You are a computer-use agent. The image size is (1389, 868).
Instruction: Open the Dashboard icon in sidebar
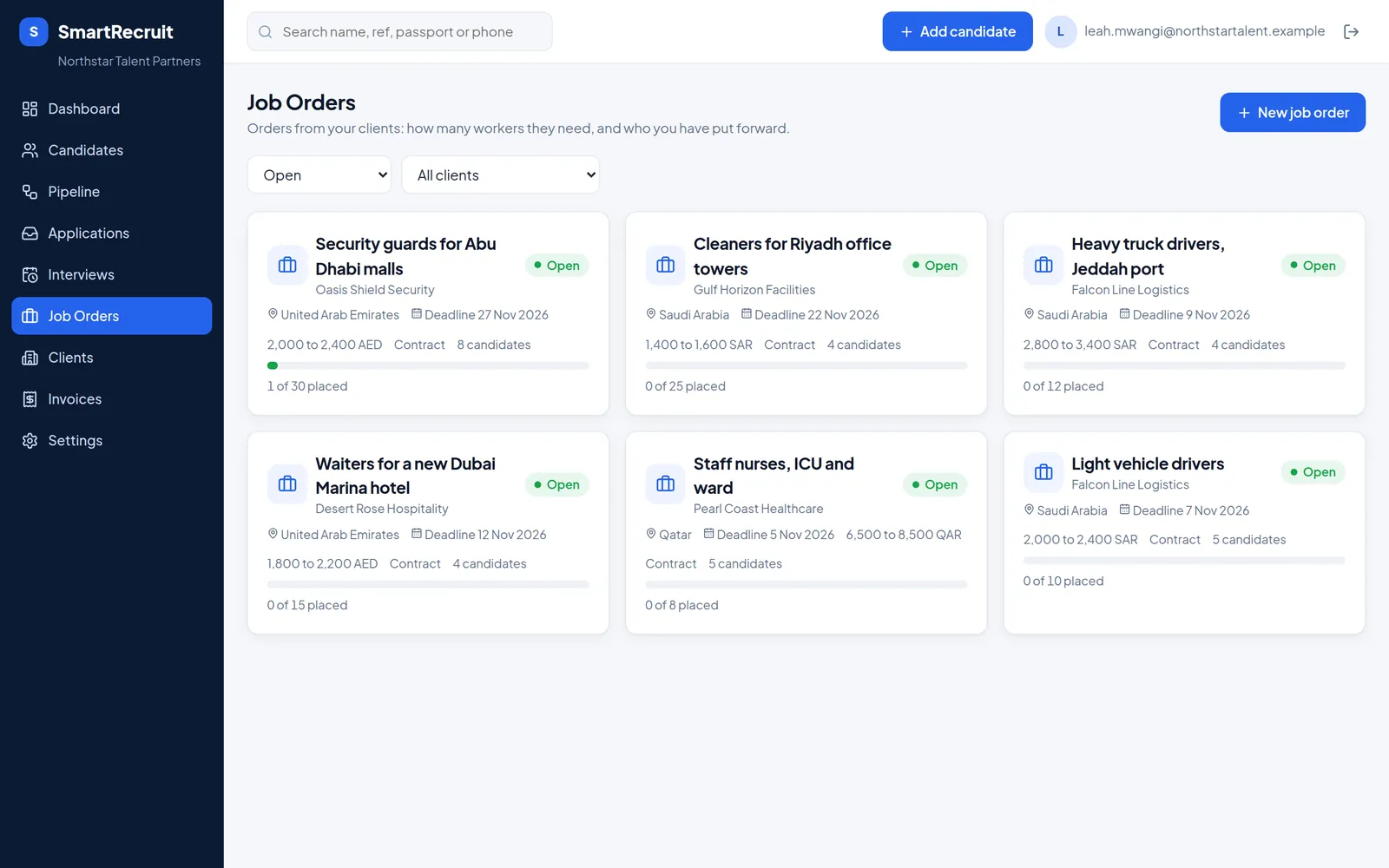[x=30, y=108]
